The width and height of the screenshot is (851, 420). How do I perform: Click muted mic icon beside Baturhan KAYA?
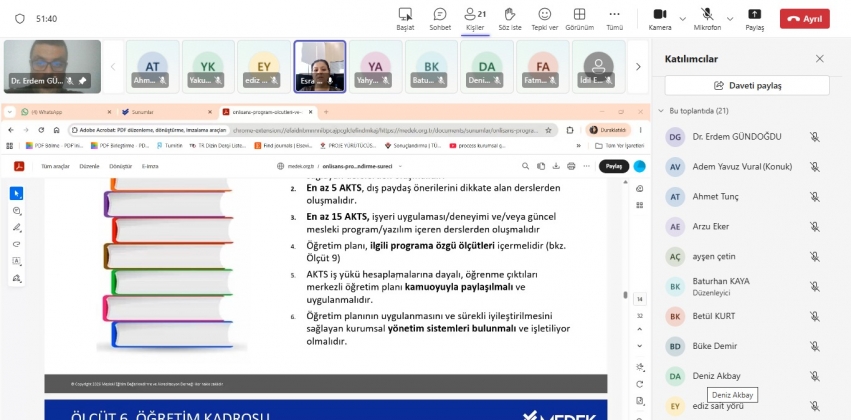pos(814,286)
